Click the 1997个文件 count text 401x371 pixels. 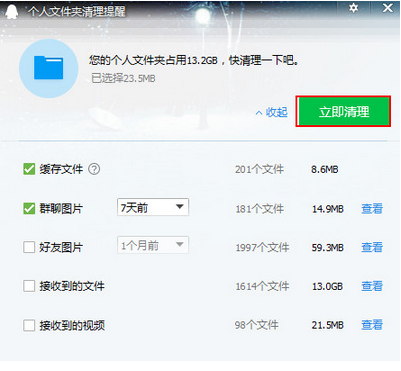click(262, 248)
